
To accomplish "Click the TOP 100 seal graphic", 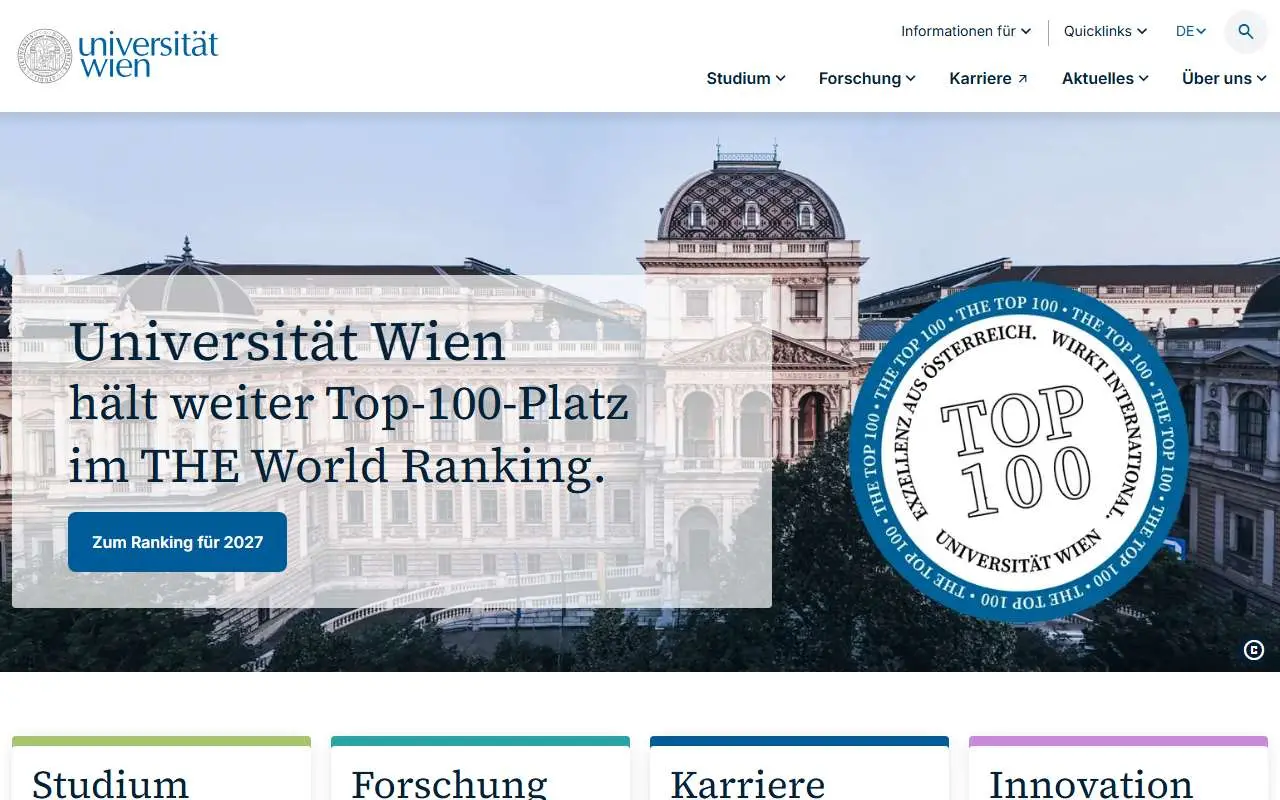I will (x=1017, y=453).
